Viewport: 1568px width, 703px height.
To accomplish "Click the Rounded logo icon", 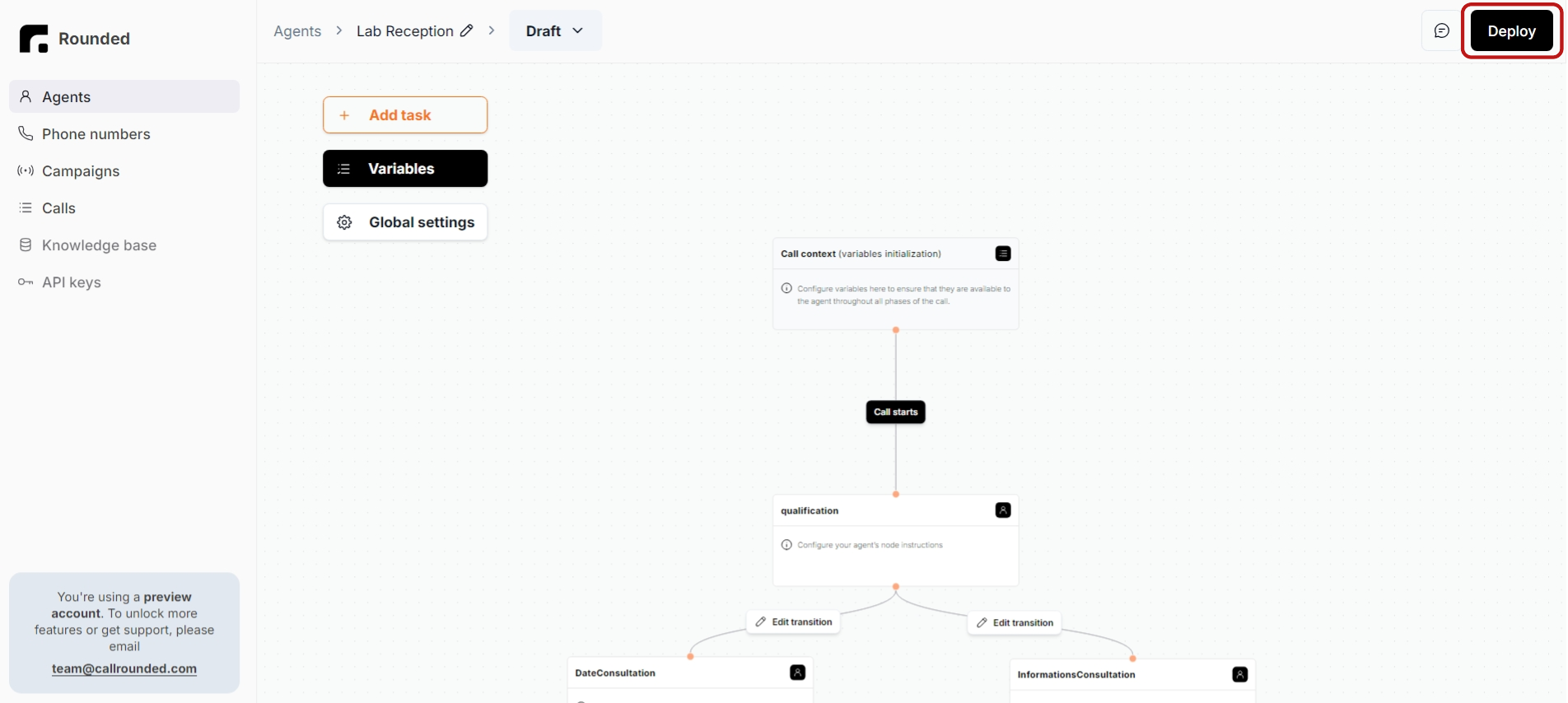I will click(x=34, y=39).
